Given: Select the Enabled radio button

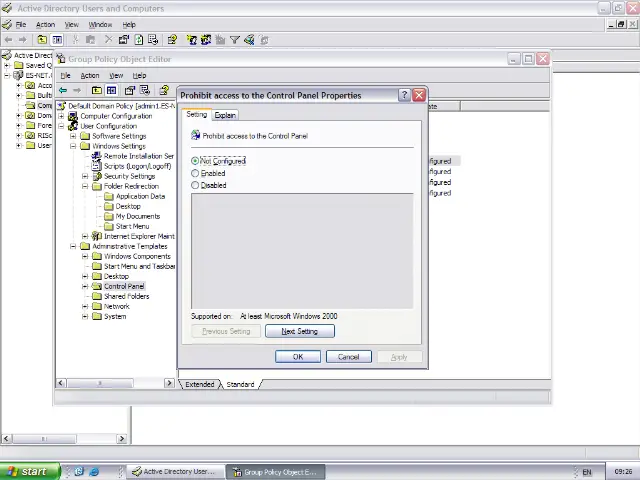Looking at the screenshot, I should point(195,173).
